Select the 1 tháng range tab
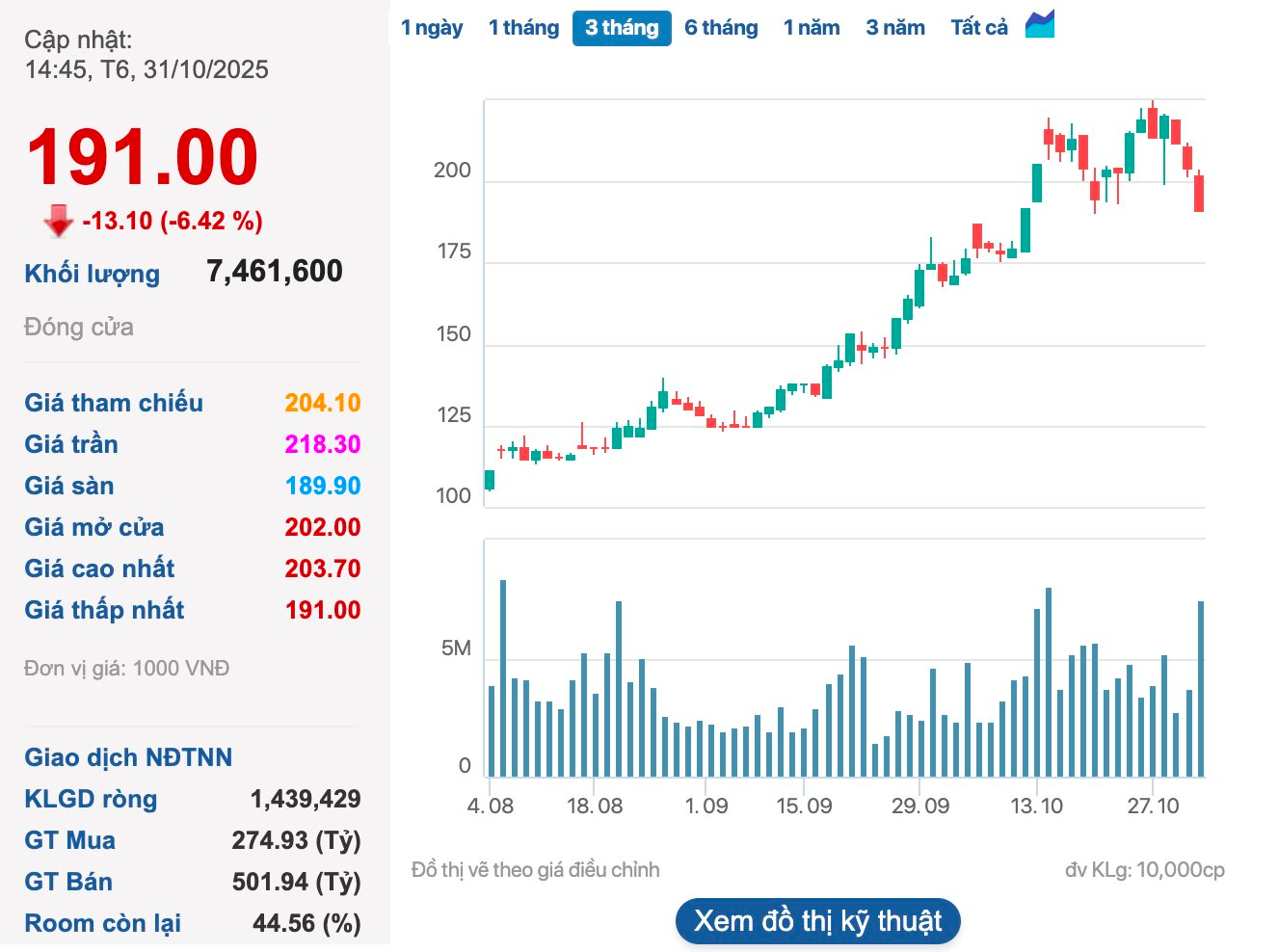 pos(523,28)
